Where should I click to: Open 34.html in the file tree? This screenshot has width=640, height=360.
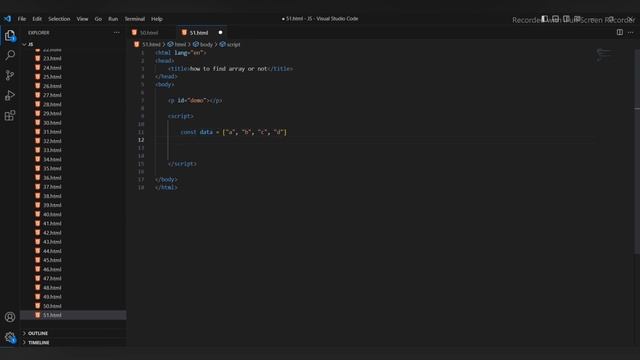click(x=52, y=160)
